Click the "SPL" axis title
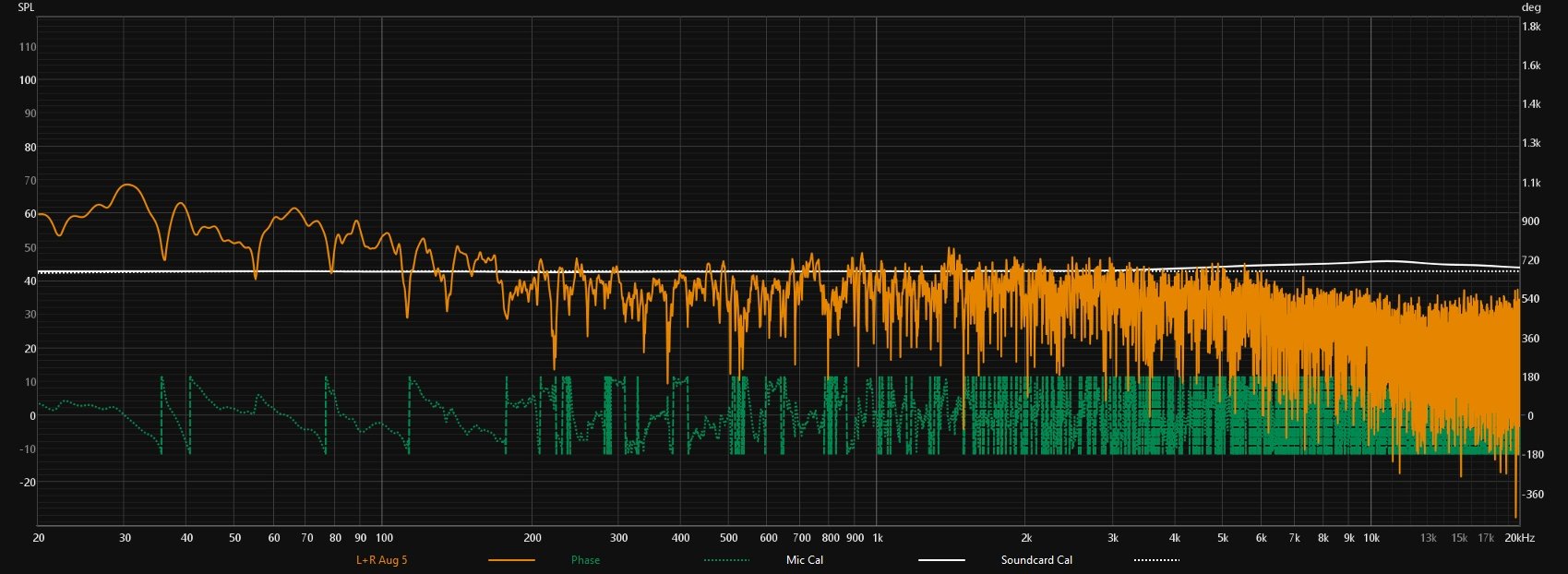 [27, 7]
